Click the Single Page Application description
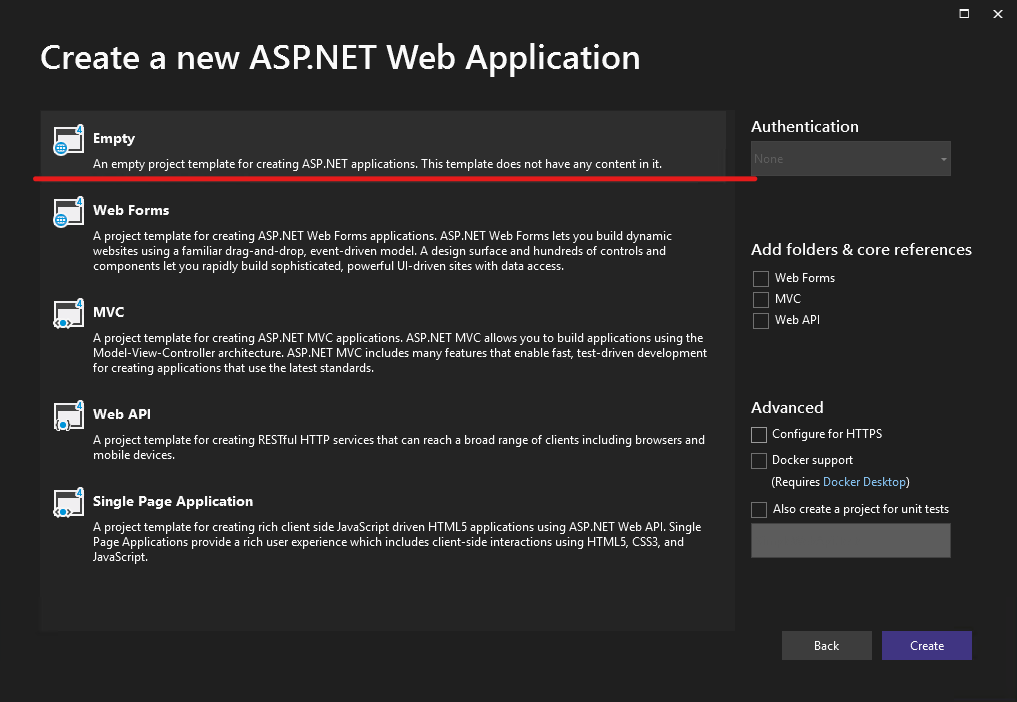This screenshot has height=702, width=1017. pos(397,542)
